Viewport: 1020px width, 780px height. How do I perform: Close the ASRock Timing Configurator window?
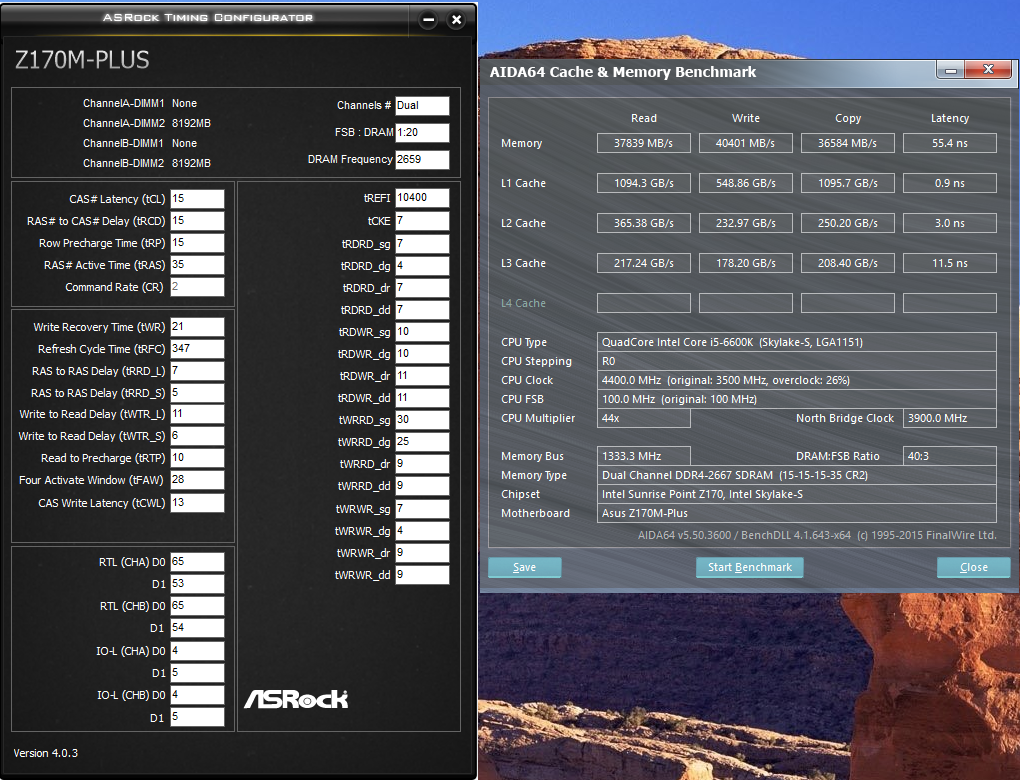coord(457,20)
